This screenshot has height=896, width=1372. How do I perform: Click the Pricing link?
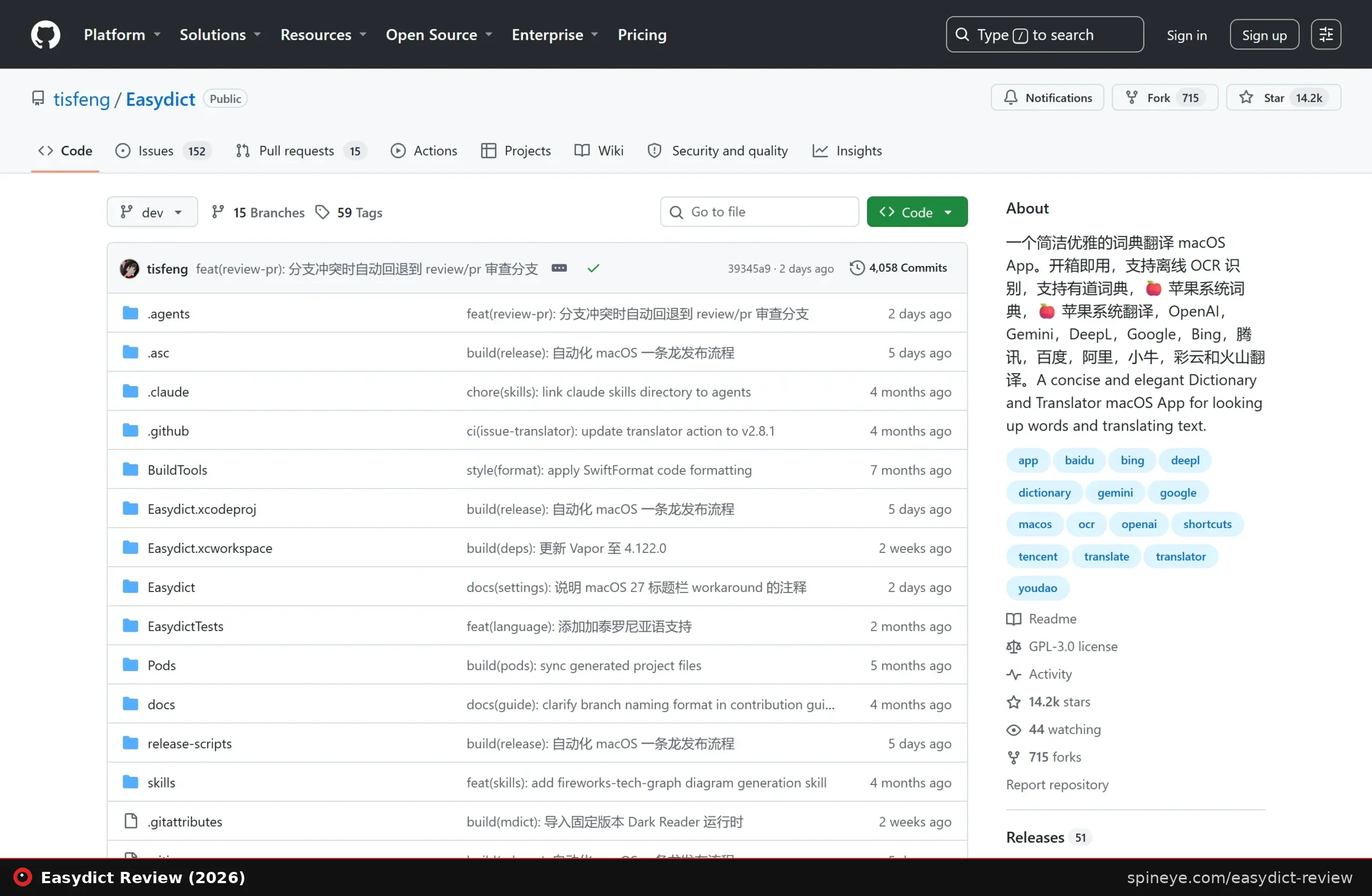pyautogui.click(x=642, y=35)
